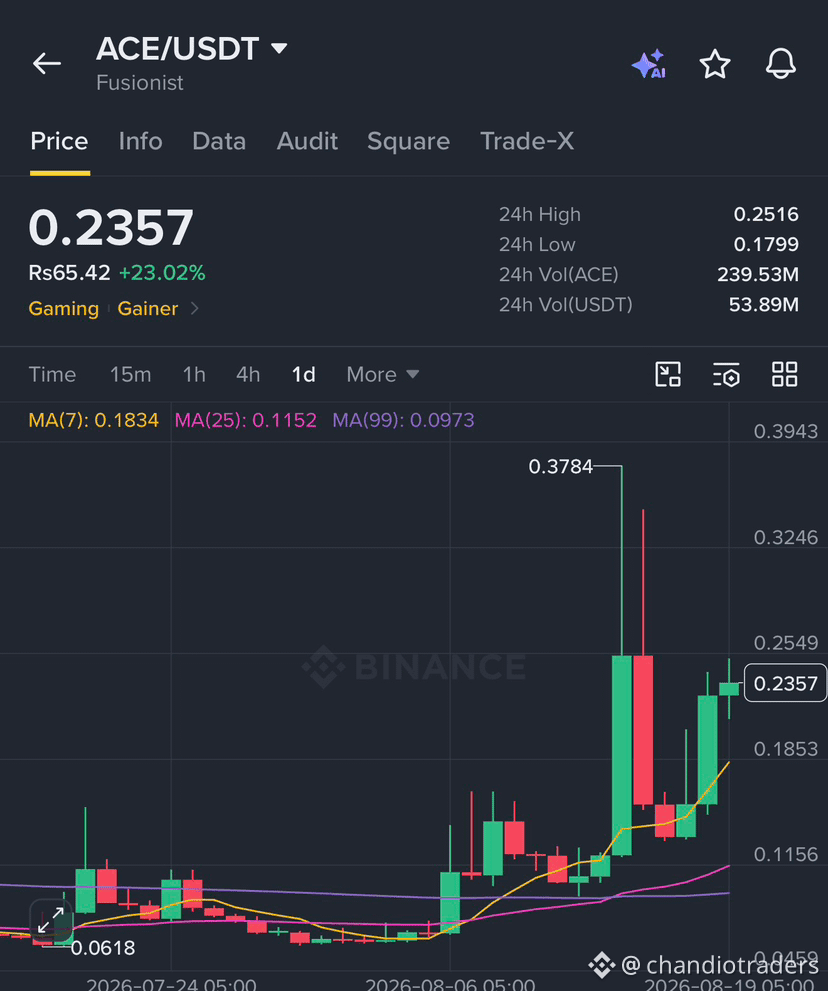Screen dimensions: 828x991
Task: Tap the 0.0618 low price marker
Action: pos(103,947)
